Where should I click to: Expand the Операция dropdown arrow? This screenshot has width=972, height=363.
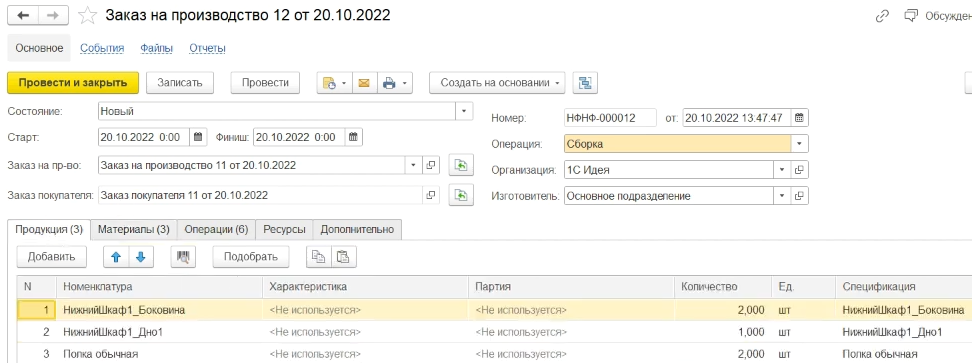[800, 144]
